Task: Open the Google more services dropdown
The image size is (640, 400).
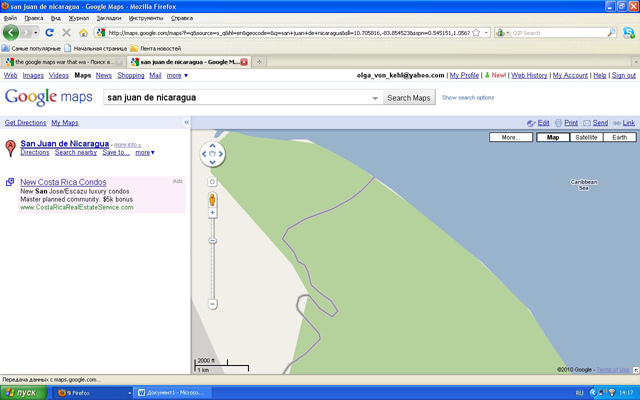Action: coord(177,76)
